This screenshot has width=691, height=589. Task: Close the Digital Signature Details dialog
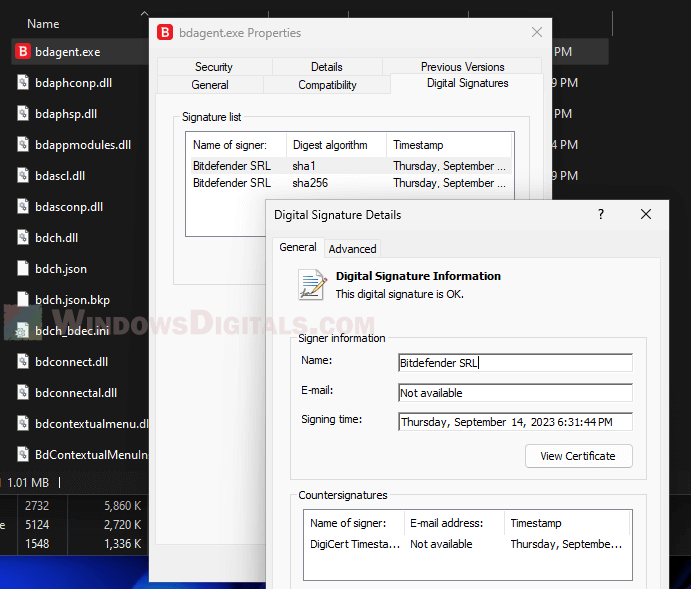pos(646,215)
